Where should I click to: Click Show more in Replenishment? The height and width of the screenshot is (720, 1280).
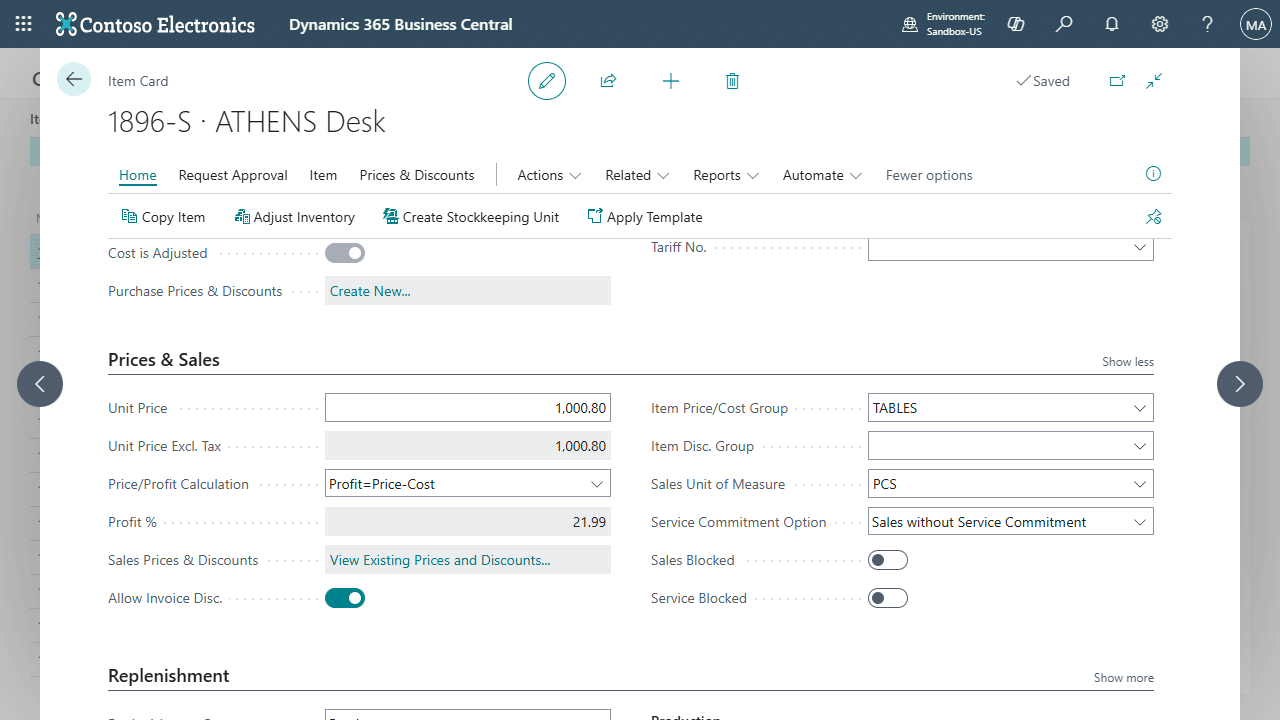coord(1124,678)
